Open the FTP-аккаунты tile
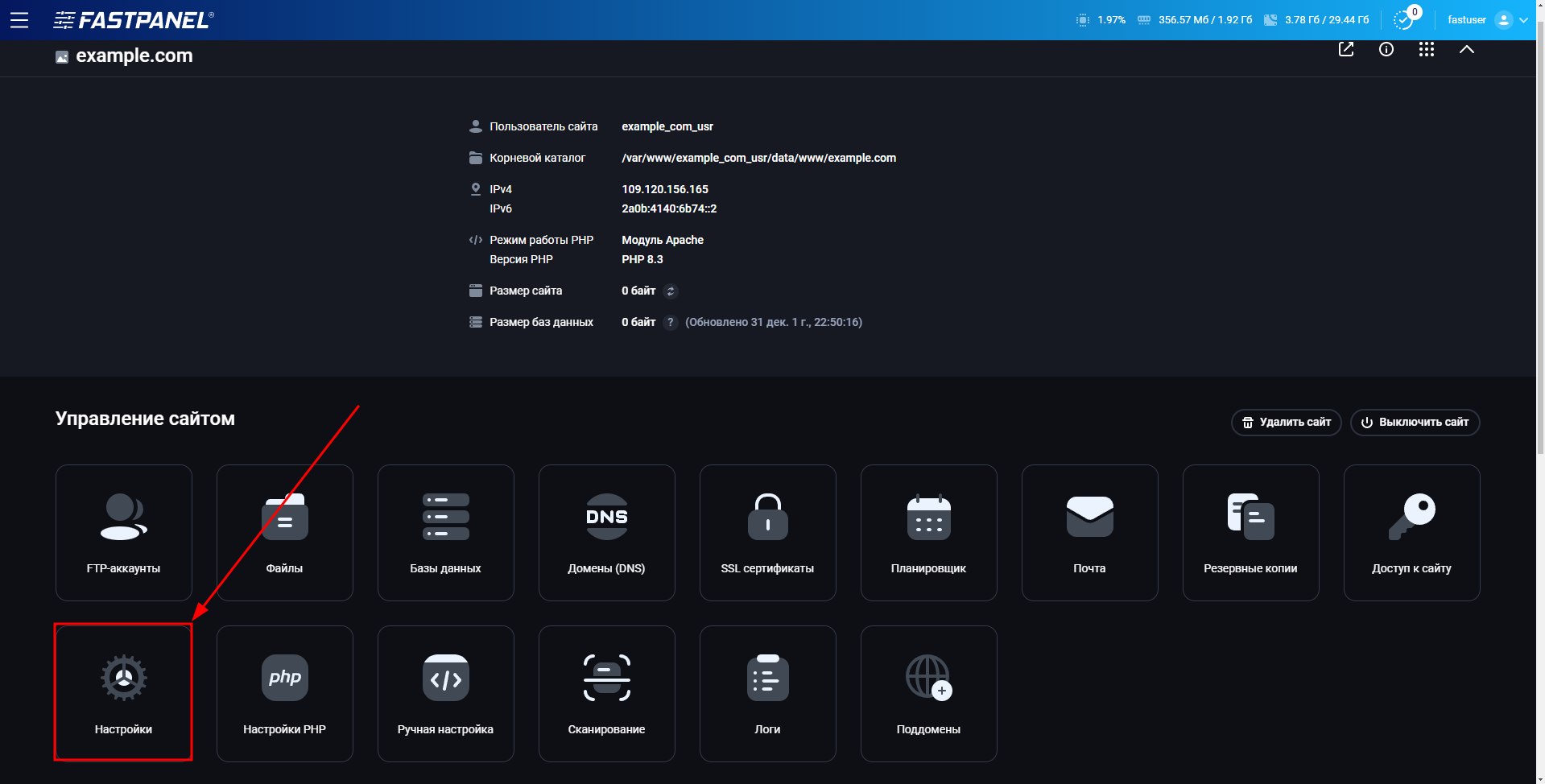 pyautogui.click(x=123, y=532)
